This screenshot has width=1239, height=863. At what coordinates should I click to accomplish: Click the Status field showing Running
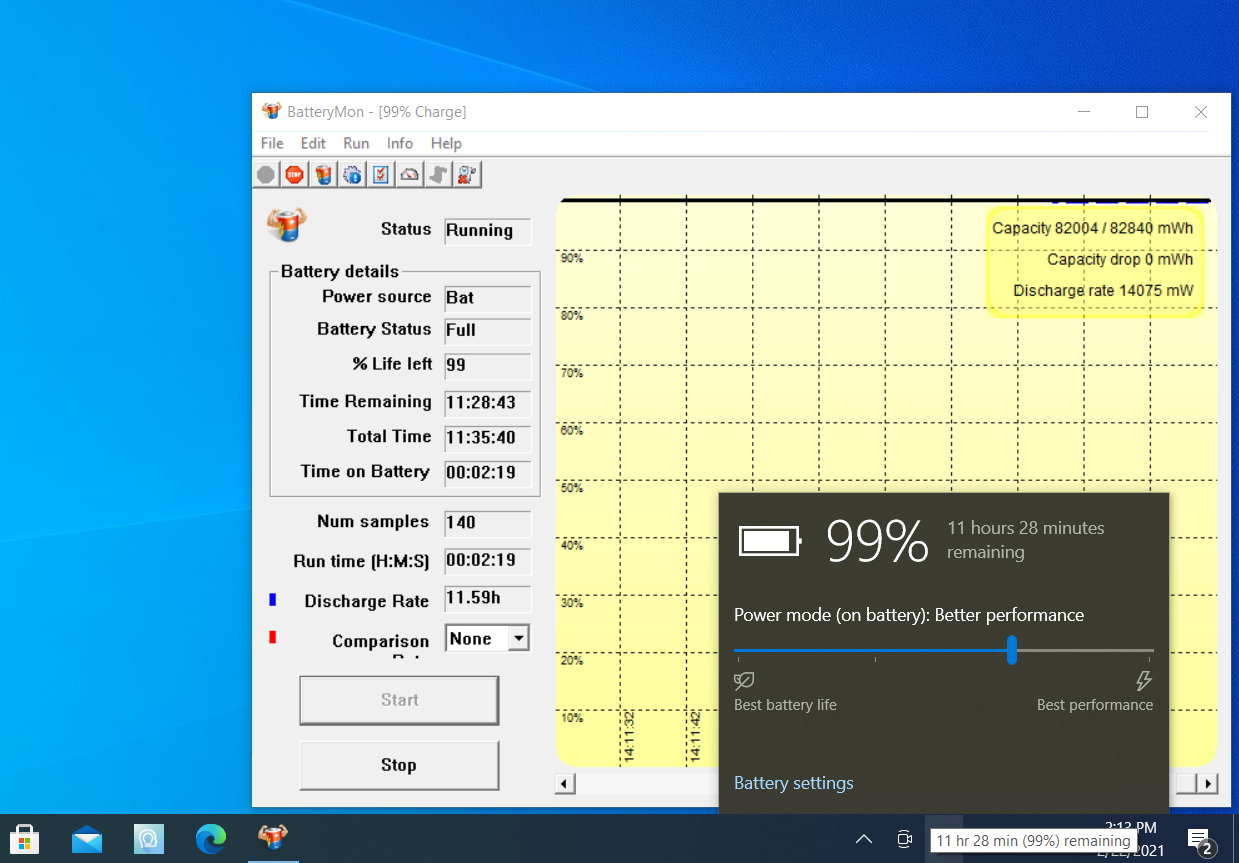[488, 231]
